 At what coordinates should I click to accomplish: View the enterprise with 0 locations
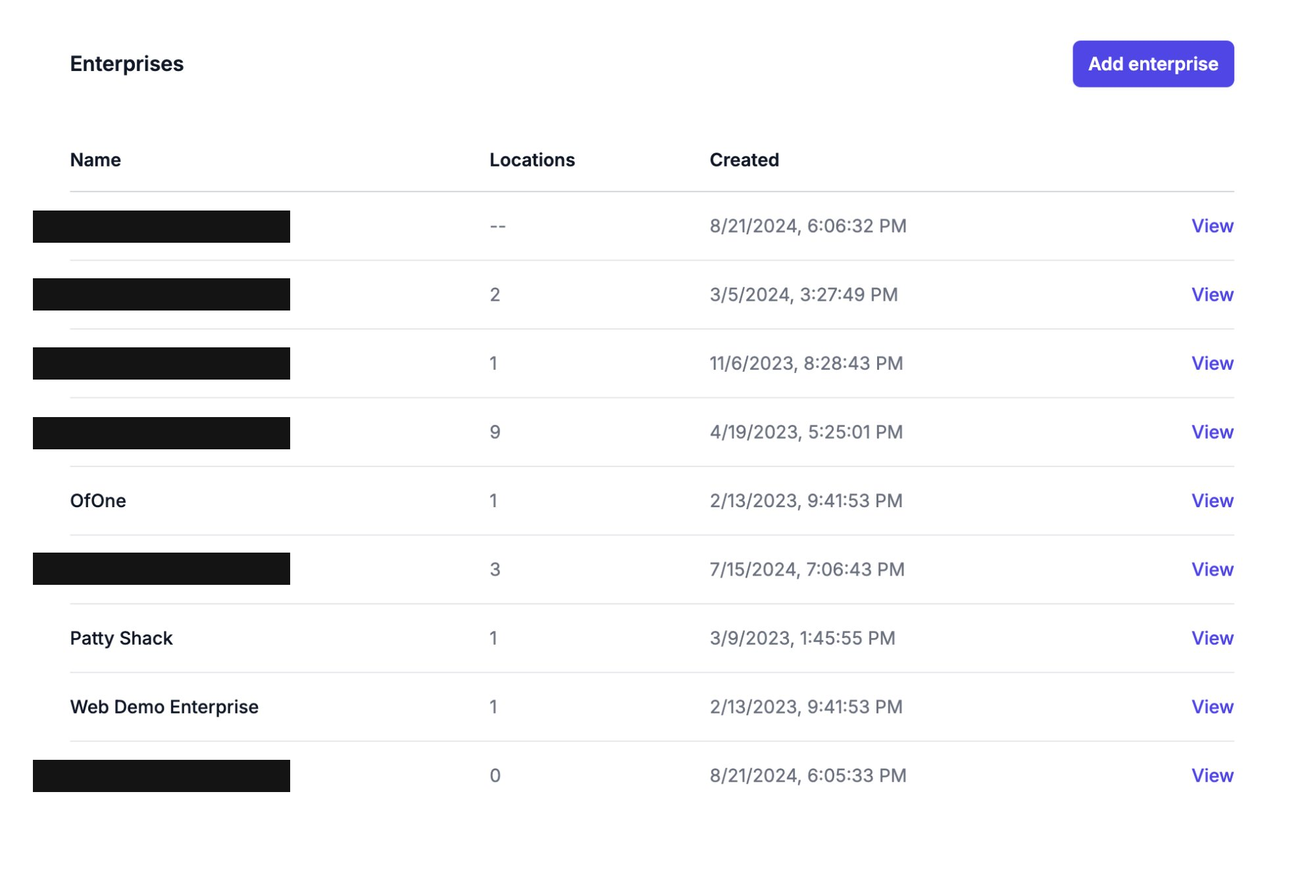click(x=1213, y=776)
